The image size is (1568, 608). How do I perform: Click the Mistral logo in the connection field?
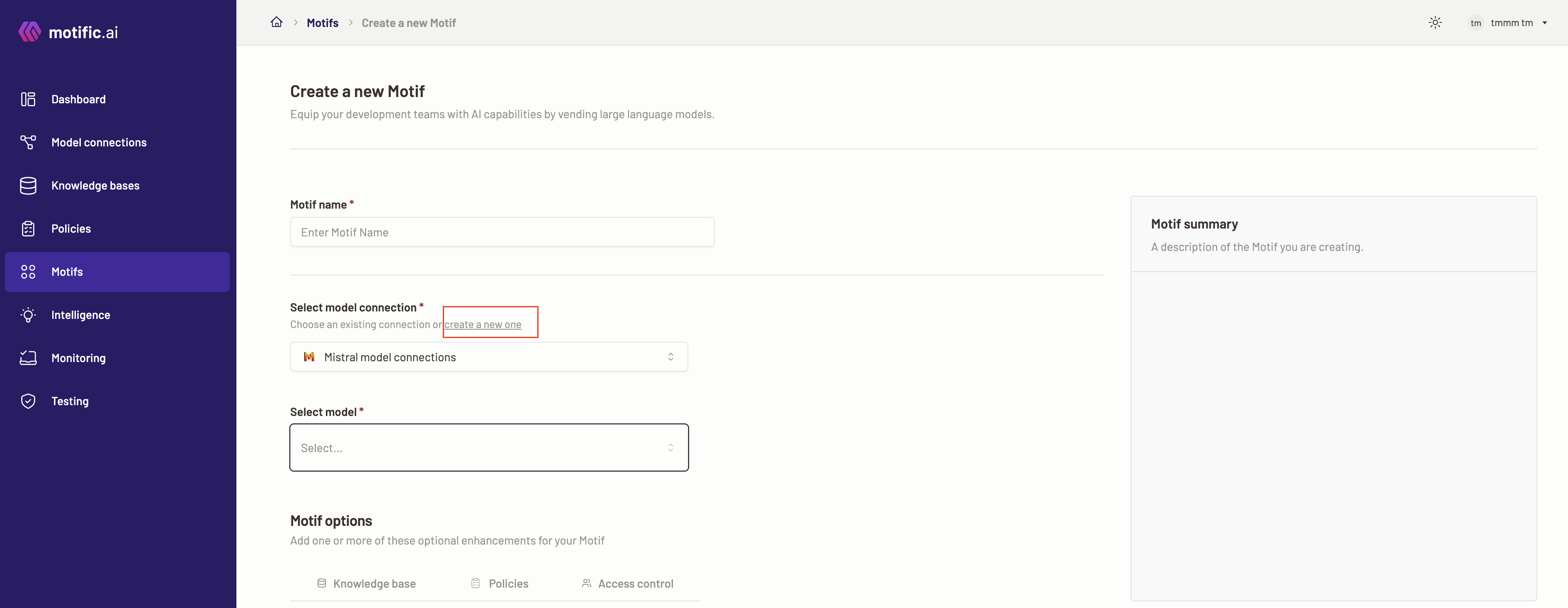309,357
